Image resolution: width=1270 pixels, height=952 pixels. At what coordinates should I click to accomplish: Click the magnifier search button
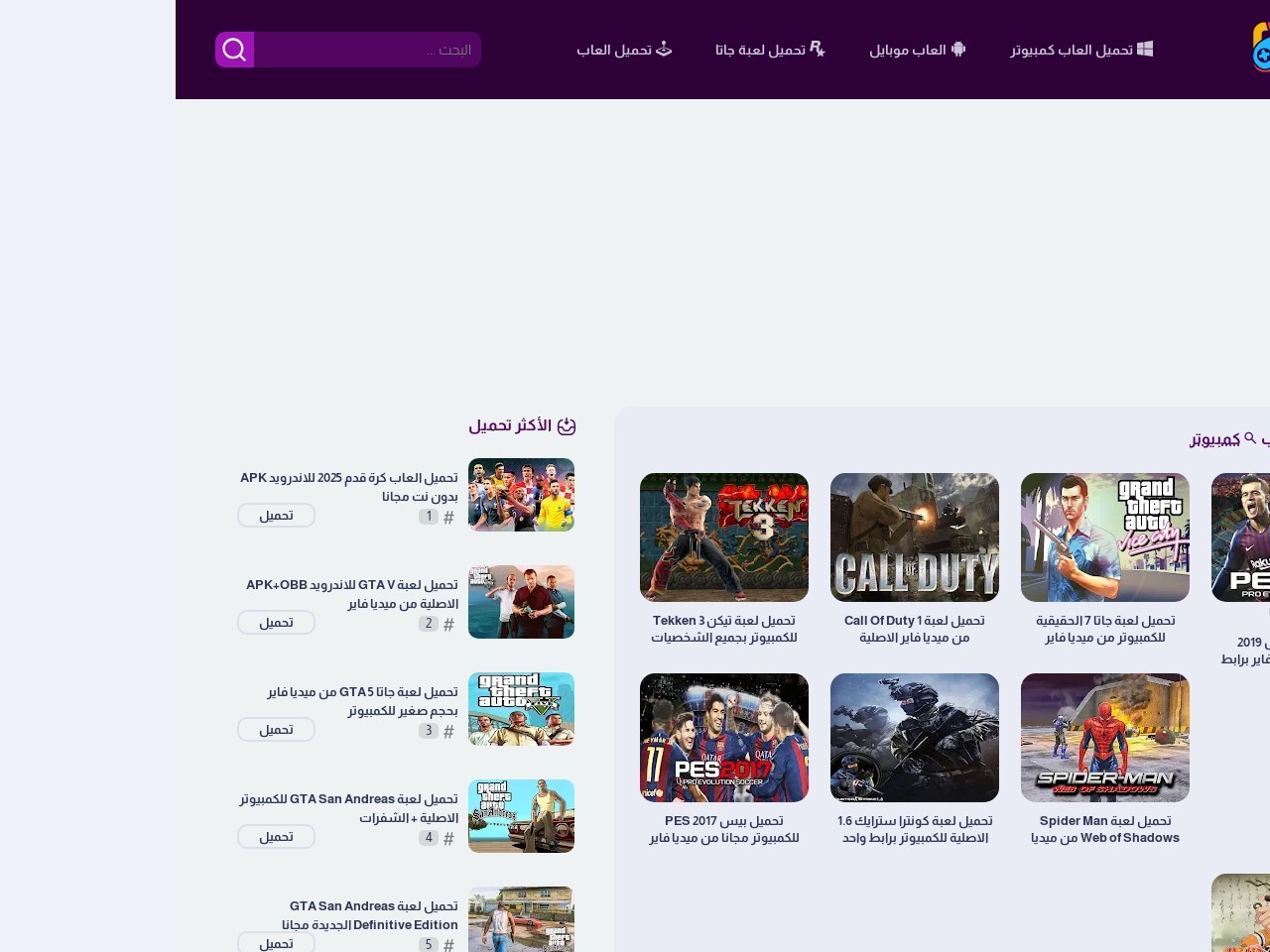coord(234,50)
